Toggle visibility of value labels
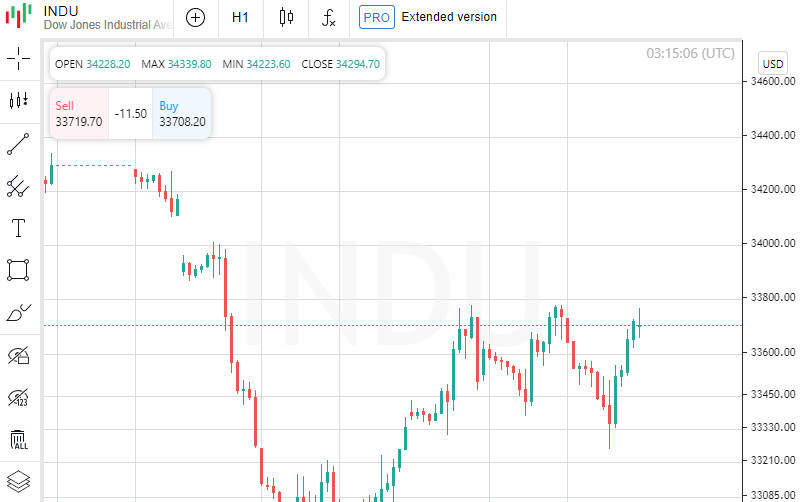 click(18, 398)
